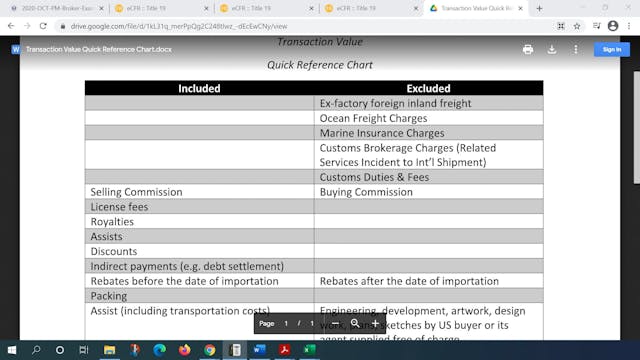Open the Windows Start menu
This screenshot has width=640, height=360.
coord(12,350)
